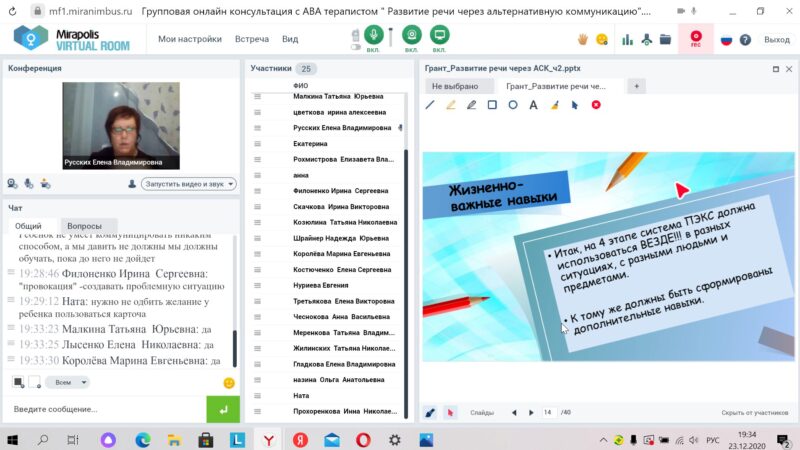Open Windows Start menu
Screen dimensions: 800x450
coord(12,440)
